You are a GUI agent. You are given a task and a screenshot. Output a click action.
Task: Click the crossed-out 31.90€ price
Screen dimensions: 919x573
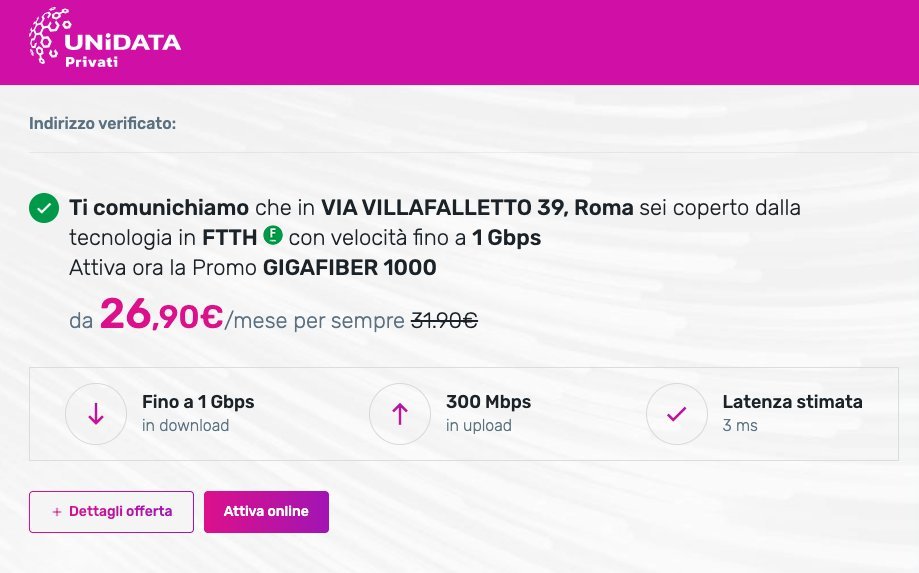(444, 320)
